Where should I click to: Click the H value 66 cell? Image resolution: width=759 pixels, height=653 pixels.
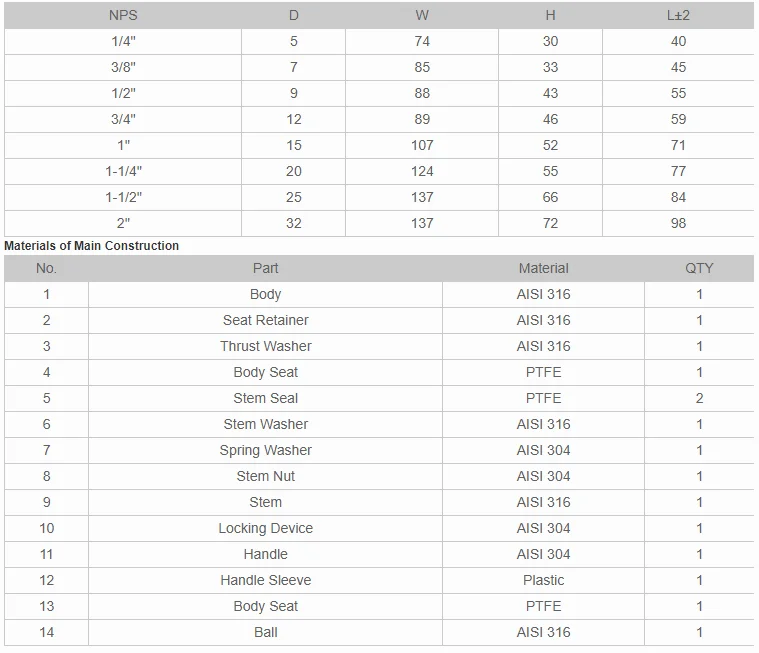[x=550, y=197]
